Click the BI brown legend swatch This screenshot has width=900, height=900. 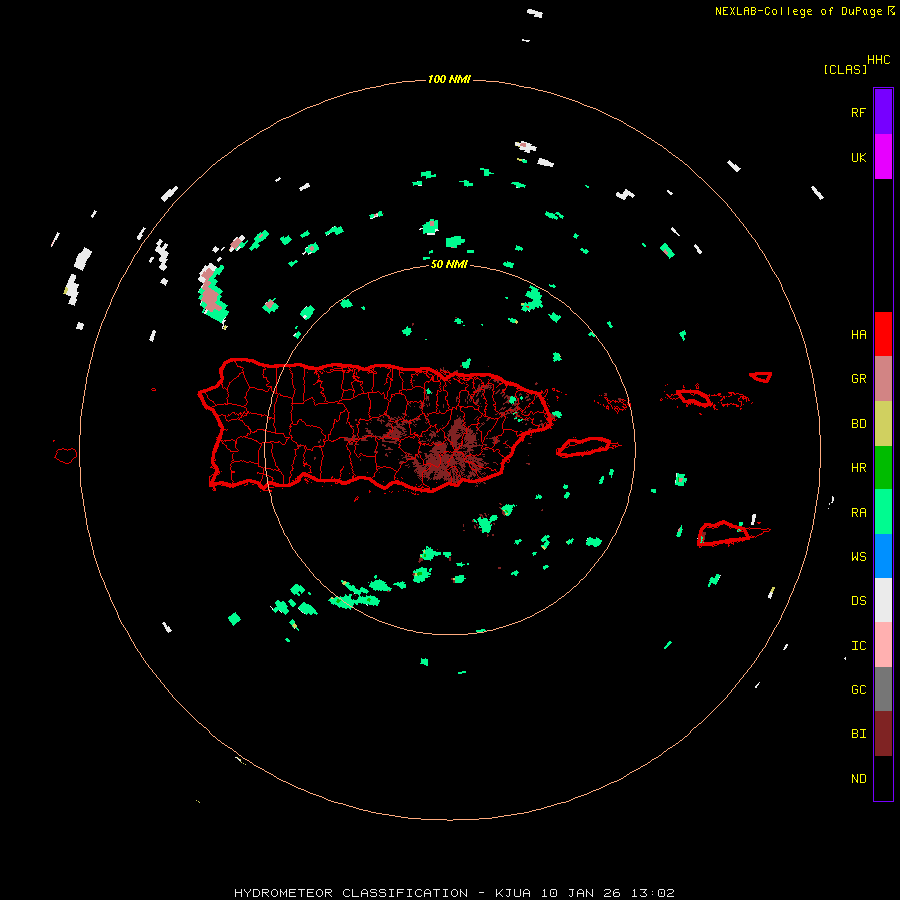point(883,734)
